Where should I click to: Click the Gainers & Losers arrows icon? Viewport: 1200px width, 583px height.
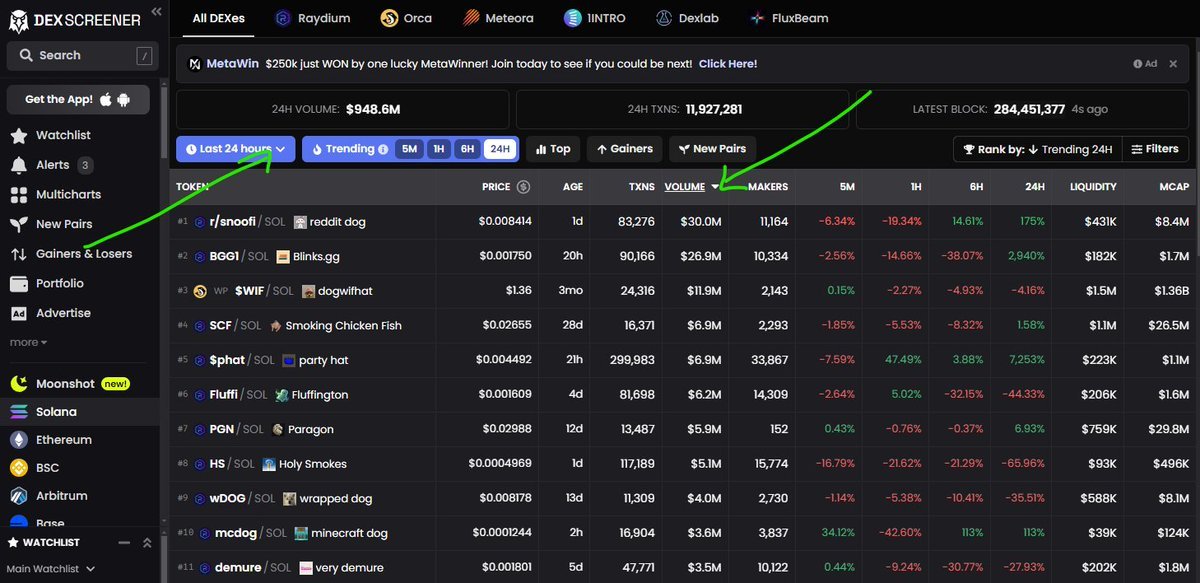point(18,254)
